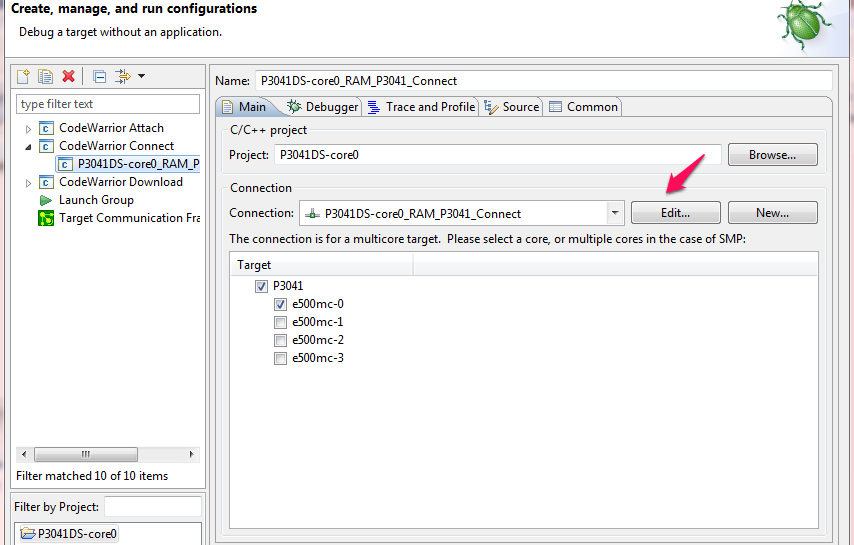This screenshot has height=545, width=854.
Task: Check the e500mc-3 core checkbox
Action: 281,358
